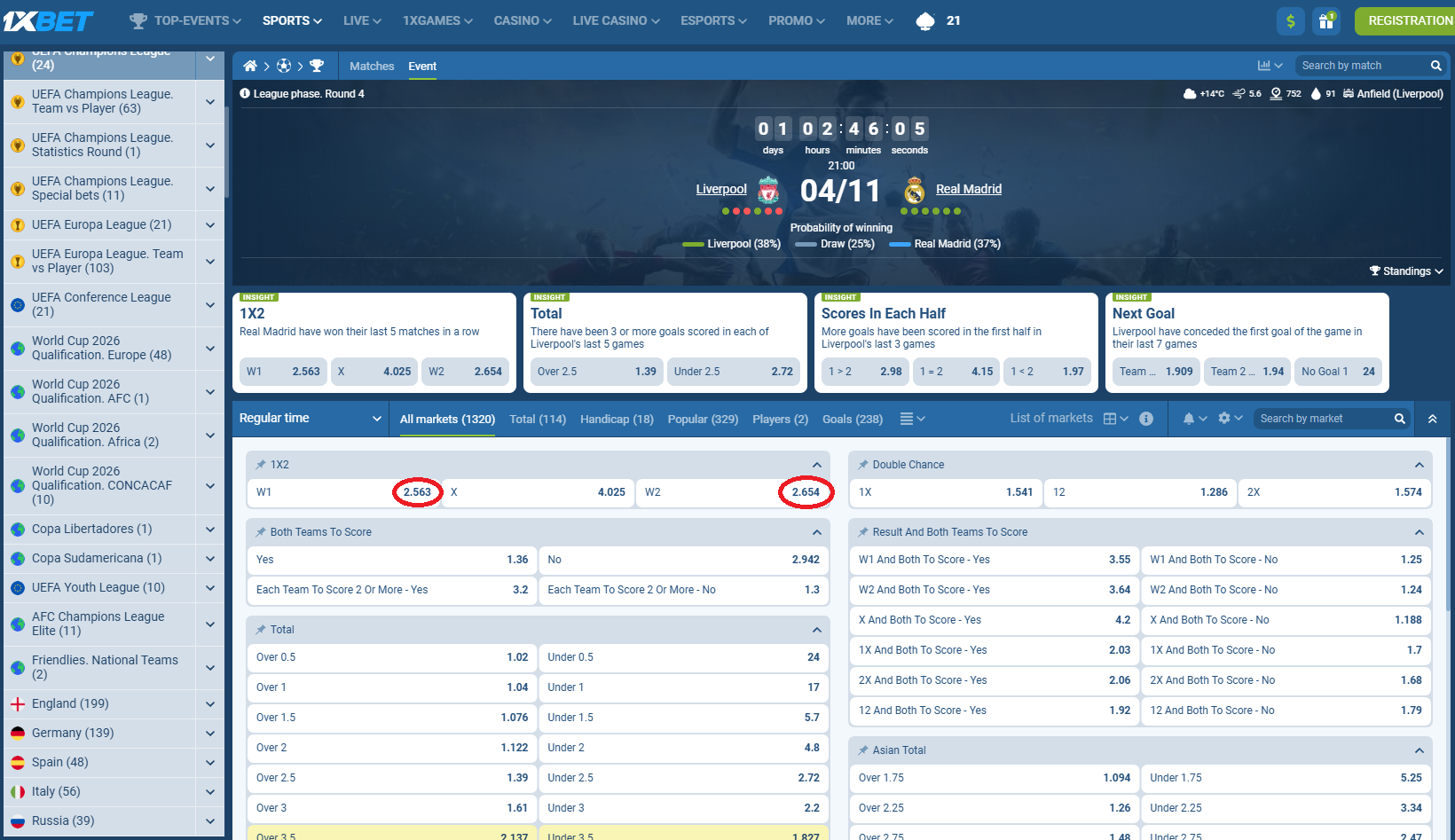Switch to the Matches tab
Viewport: 1455px width, 840px height.
[372, 67]
